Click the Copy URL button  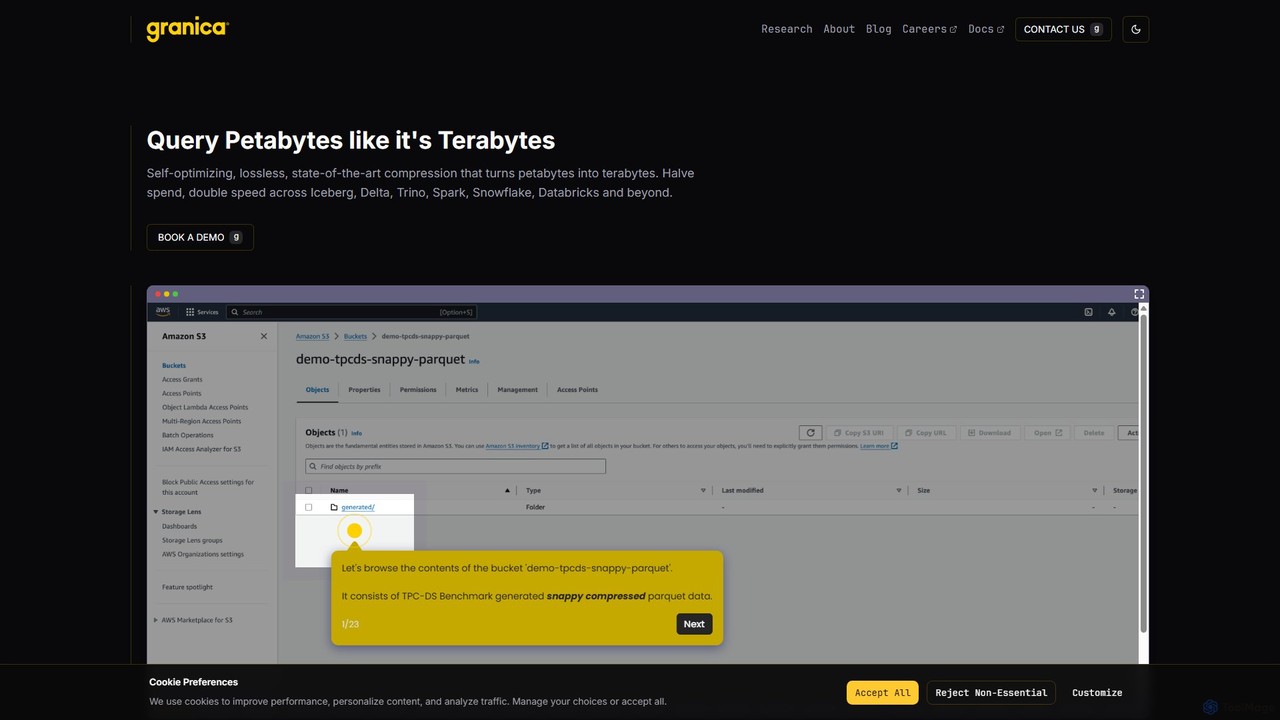pos(925,433)
